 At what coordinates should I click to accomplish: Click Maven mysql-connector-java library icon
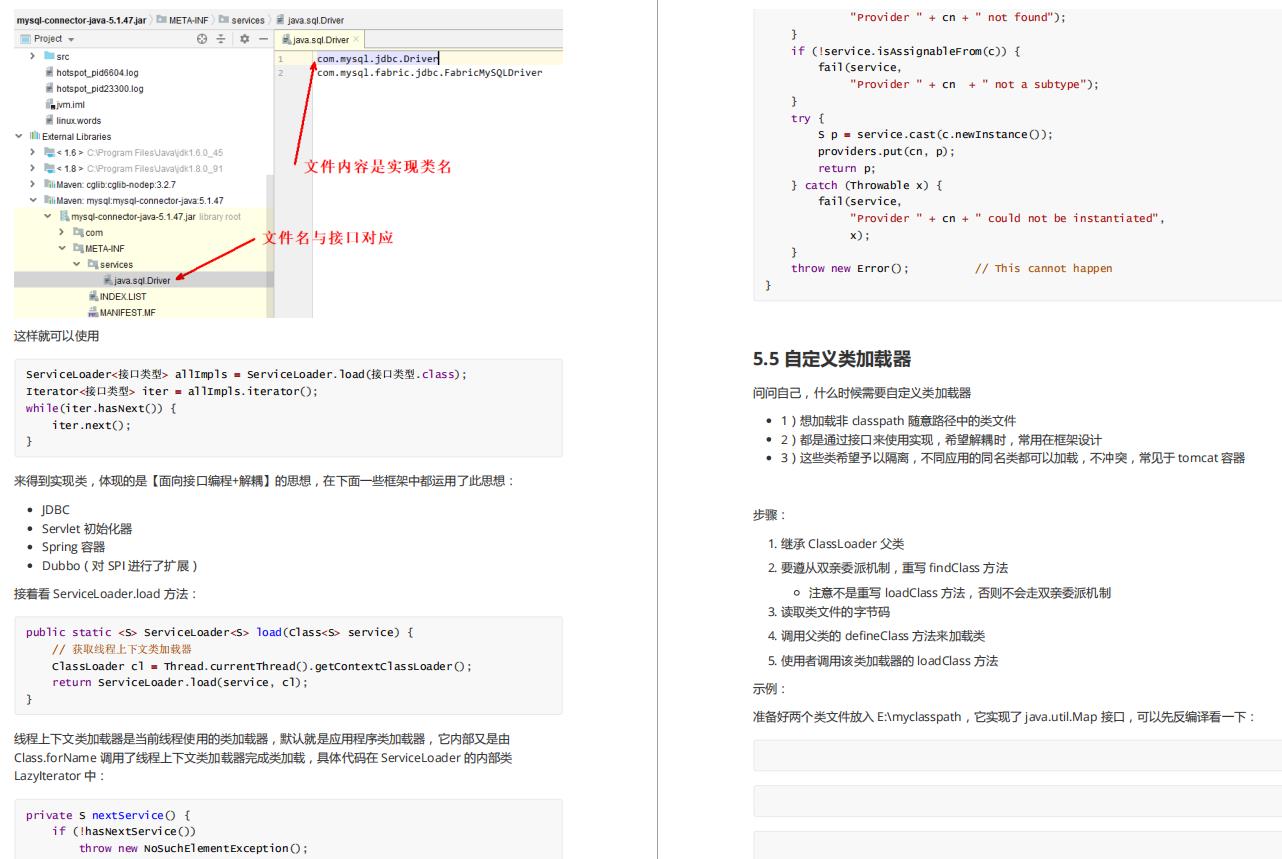point(49,200)
